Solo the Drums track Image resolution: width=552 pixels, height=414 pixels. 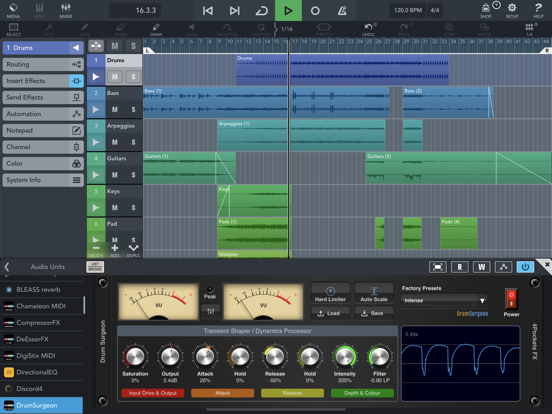[133, 76]
